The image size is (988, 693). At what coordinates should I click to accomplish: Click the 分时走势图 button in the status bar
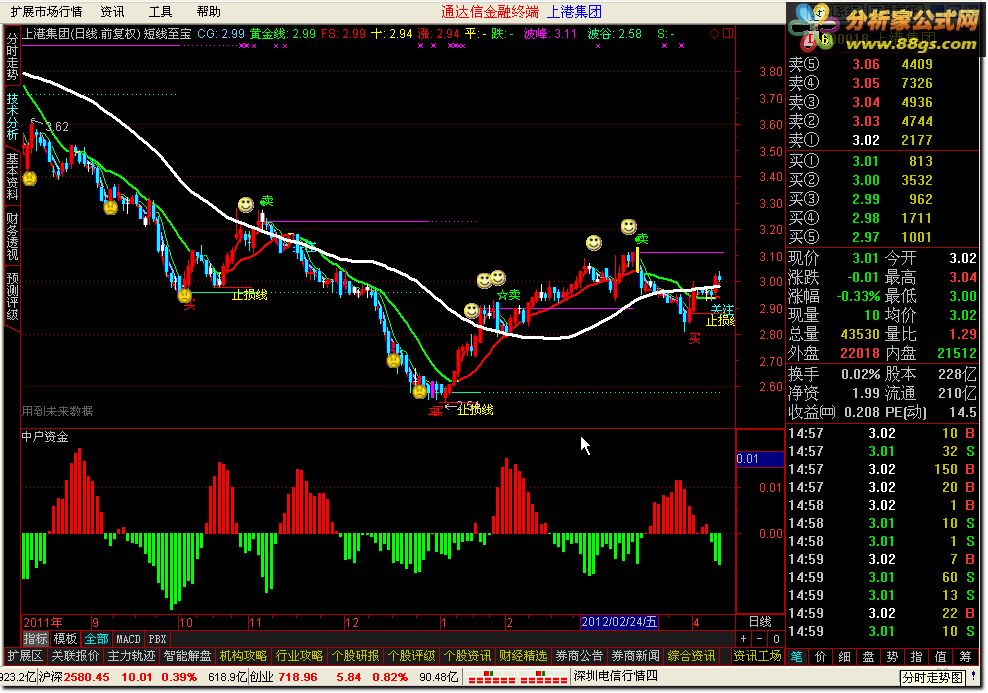(x=933, y=678)
